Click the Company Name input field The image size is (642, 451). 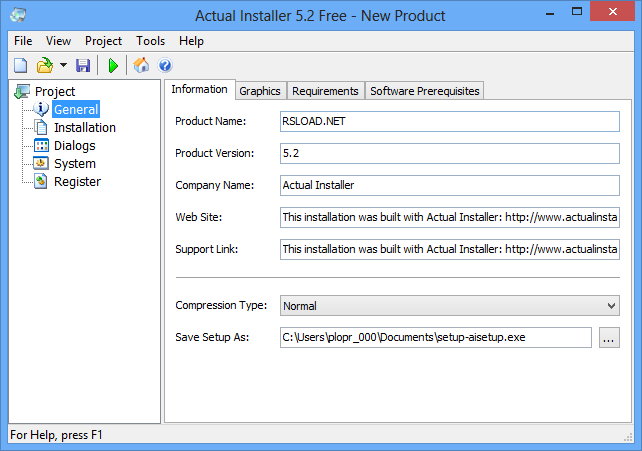[x=450, y=185]
